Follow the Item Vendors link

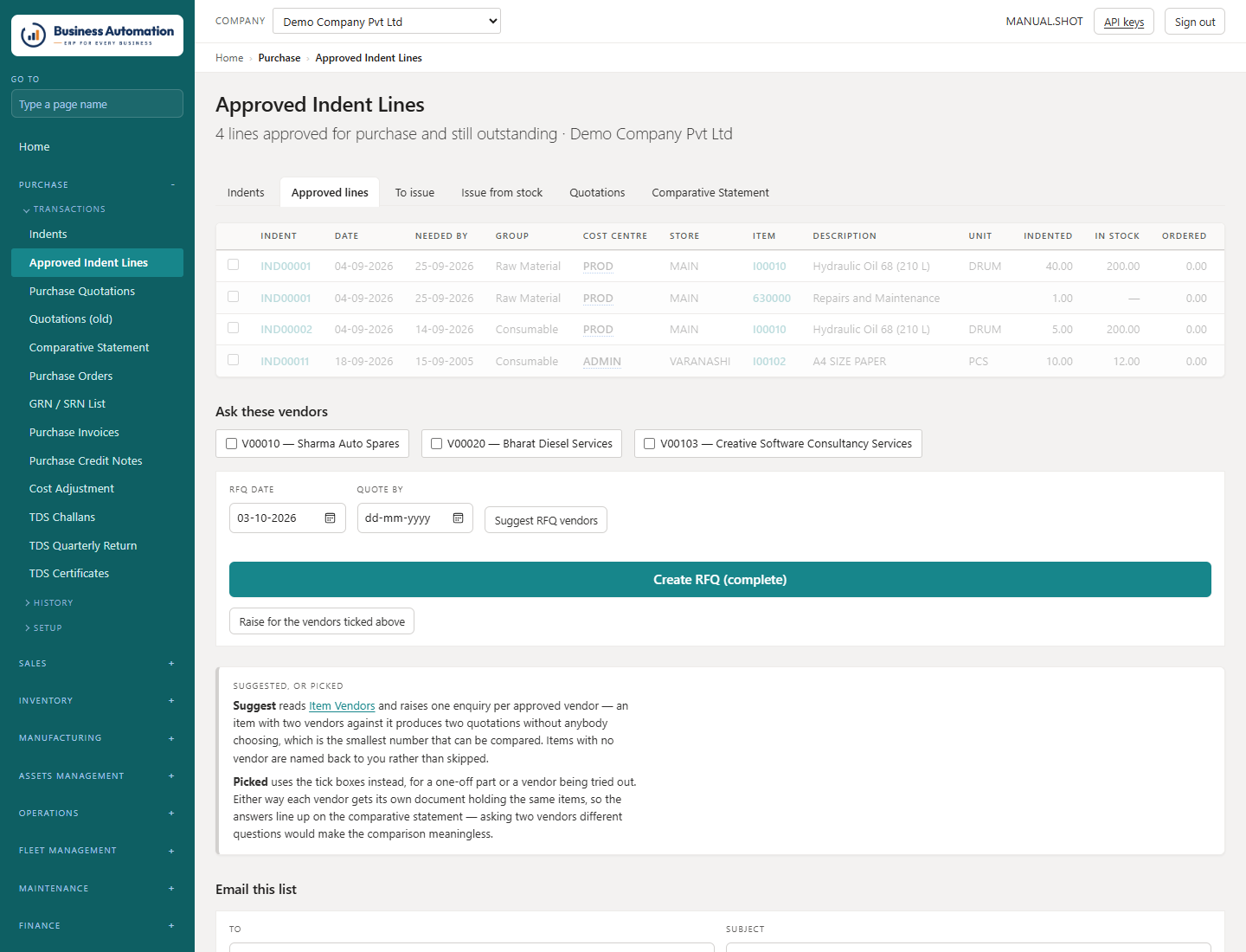[342, 706]
